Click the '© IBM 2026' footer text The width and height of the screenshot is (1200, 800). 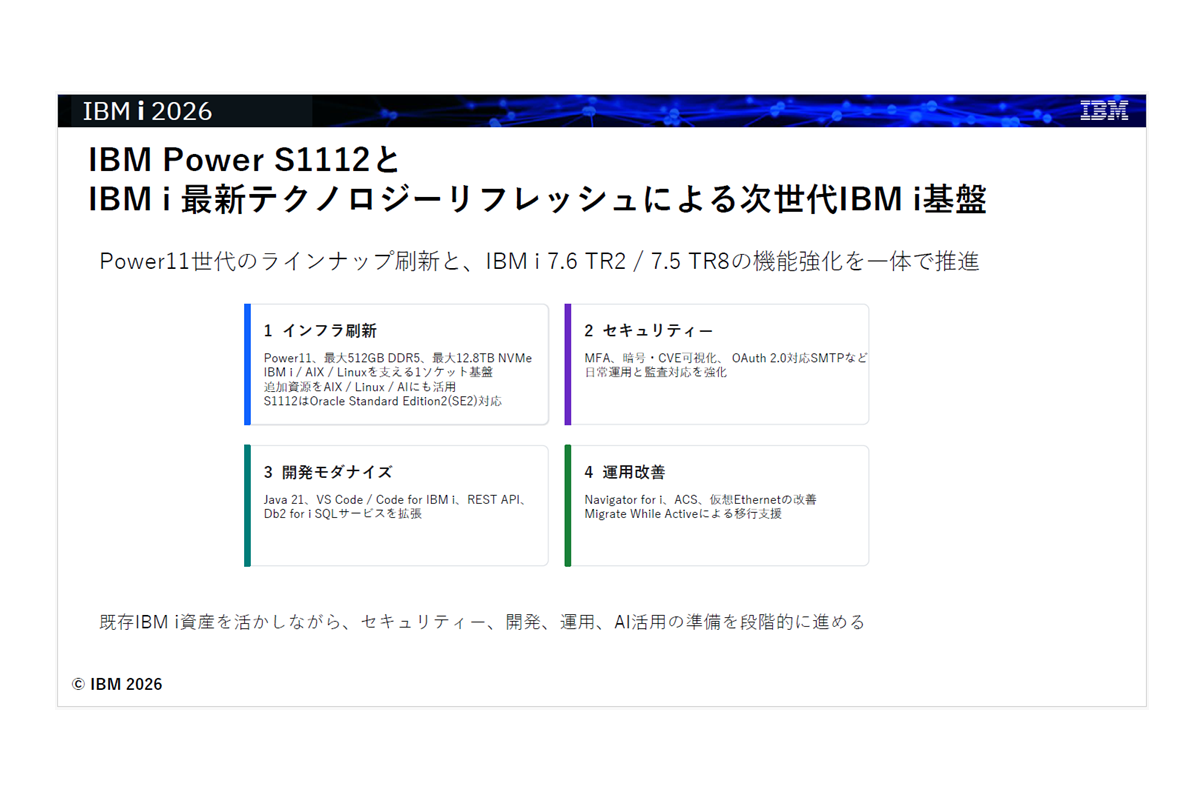pos(117,684)
